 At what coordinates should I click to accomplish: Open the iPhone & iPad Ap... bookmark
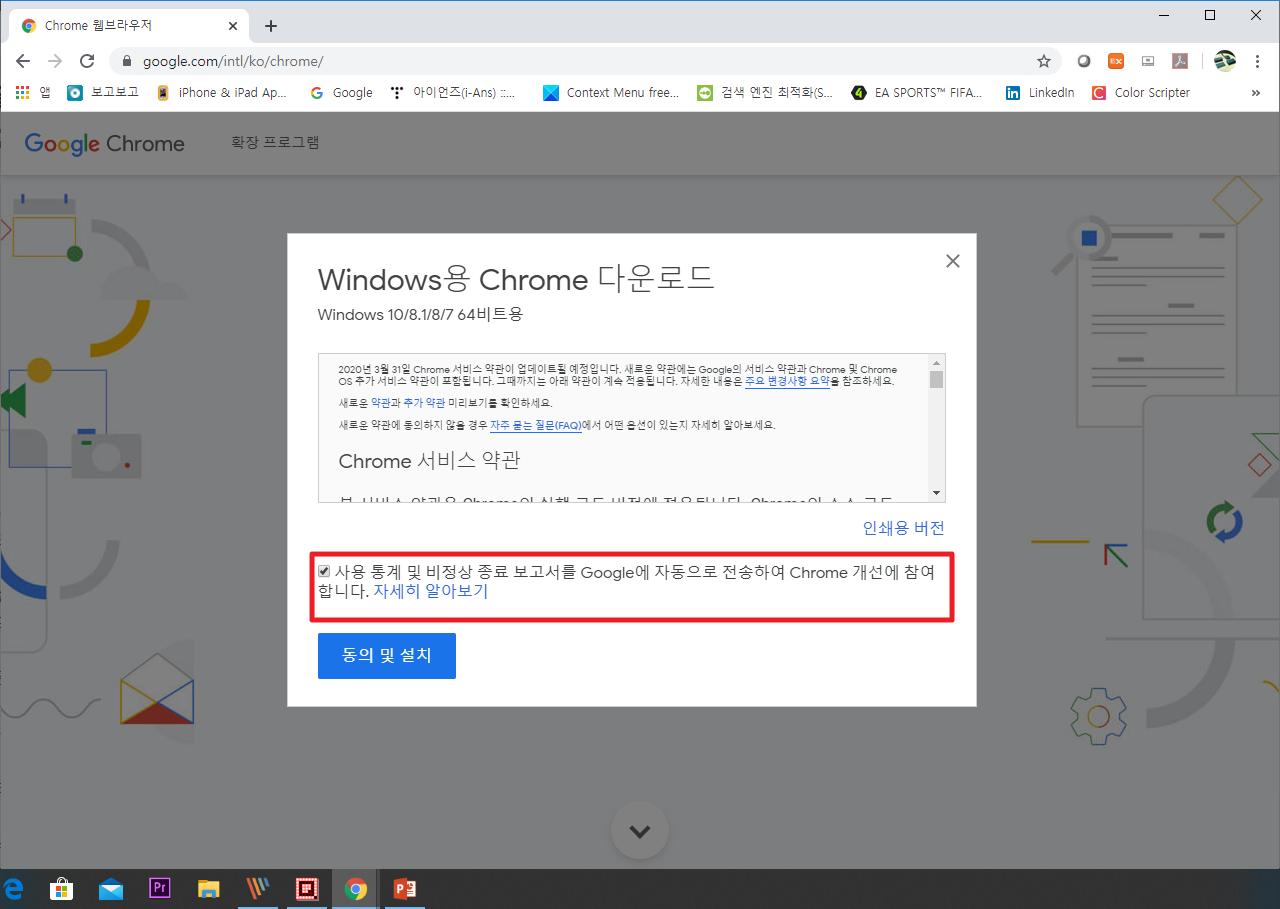pos(221,92)
